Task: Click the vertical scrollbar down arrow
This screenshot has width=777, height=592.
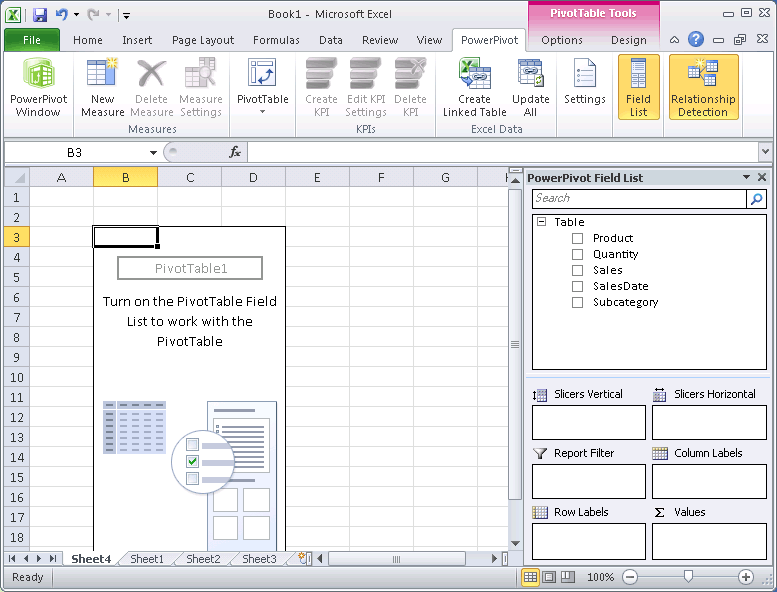Action: [515, 543]
